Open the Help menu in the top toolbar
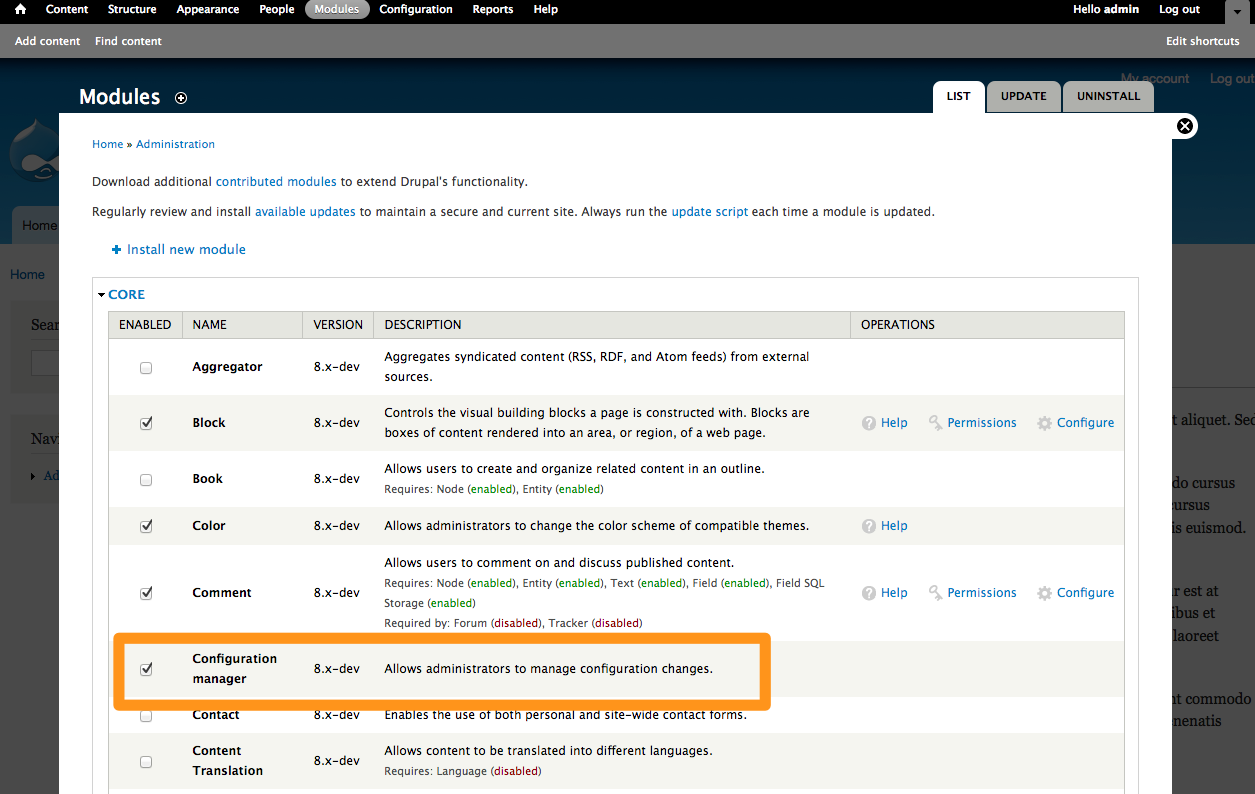 click(x=546, y=9)
